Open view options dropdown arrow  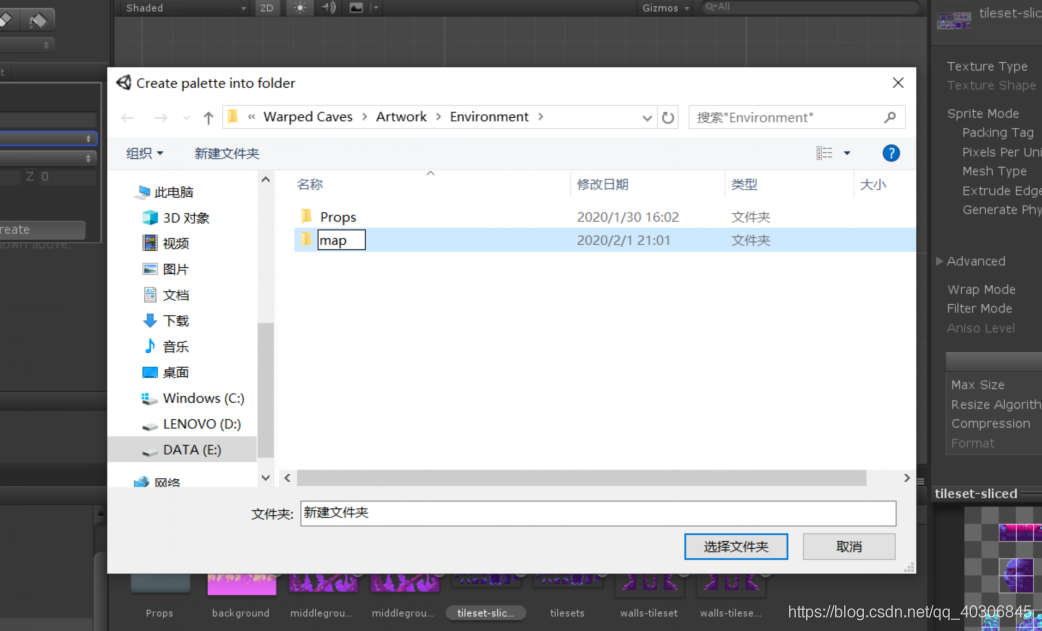[847, 153]
